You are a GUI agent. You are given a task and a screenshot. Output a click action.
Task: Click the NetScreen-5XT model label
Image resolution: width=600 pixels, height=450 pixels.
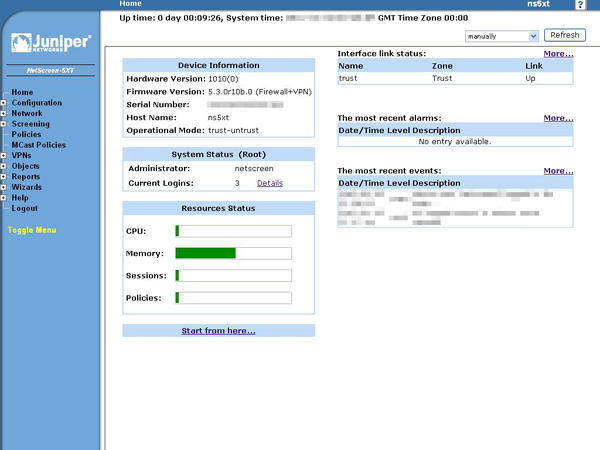50,70
